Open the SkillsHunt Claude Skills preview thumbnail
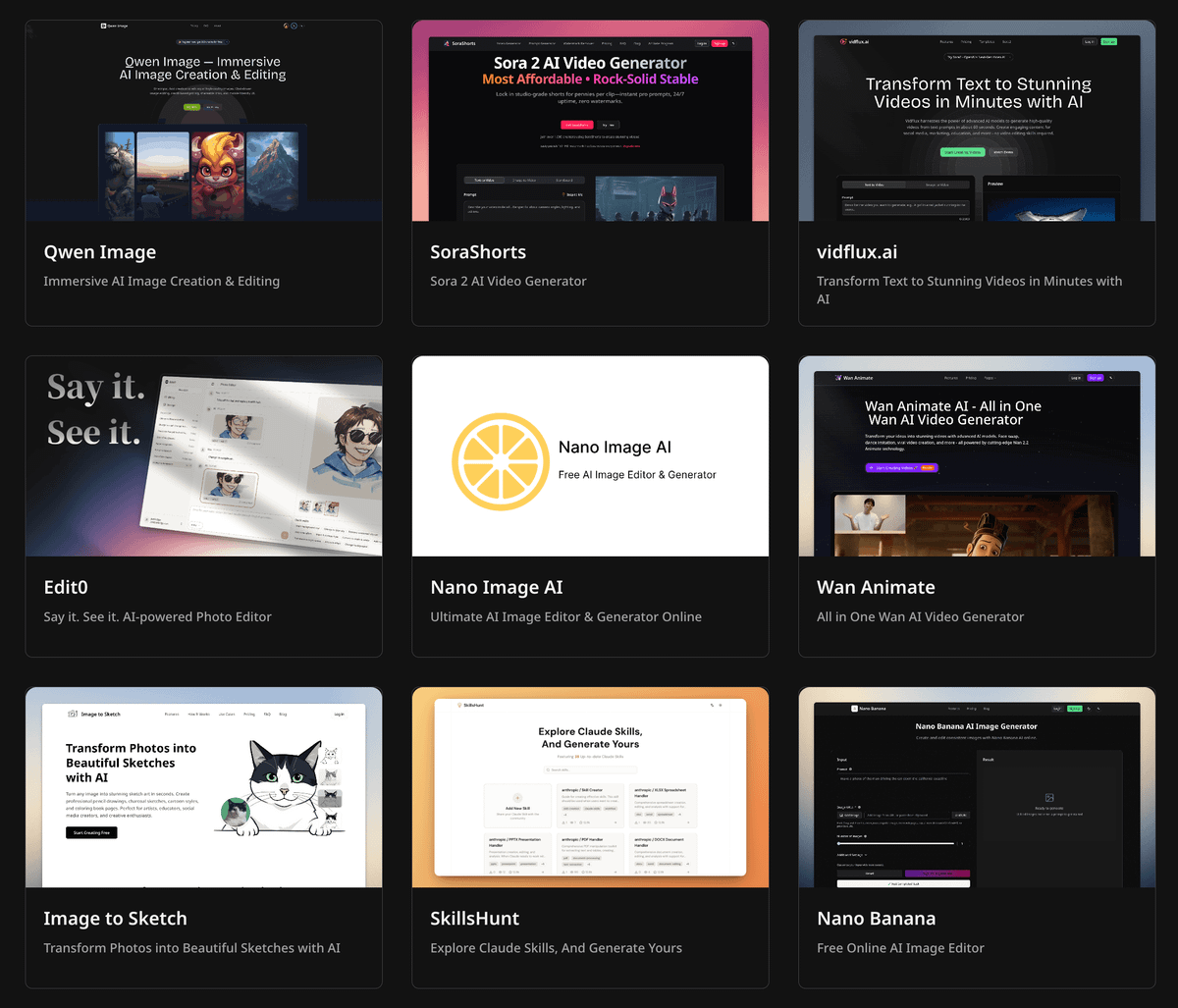The width and height of the screenshot is (1178, 1008). coord(590,787)
